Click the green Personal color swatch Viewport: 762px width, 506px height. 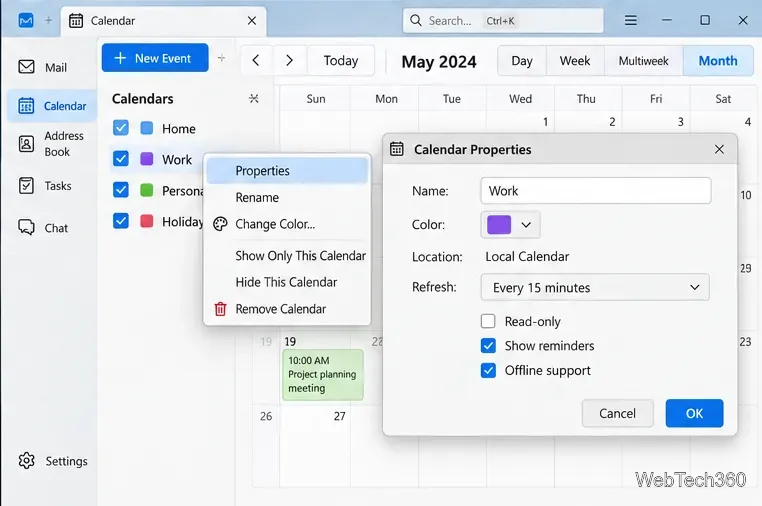tap(146, 190)
